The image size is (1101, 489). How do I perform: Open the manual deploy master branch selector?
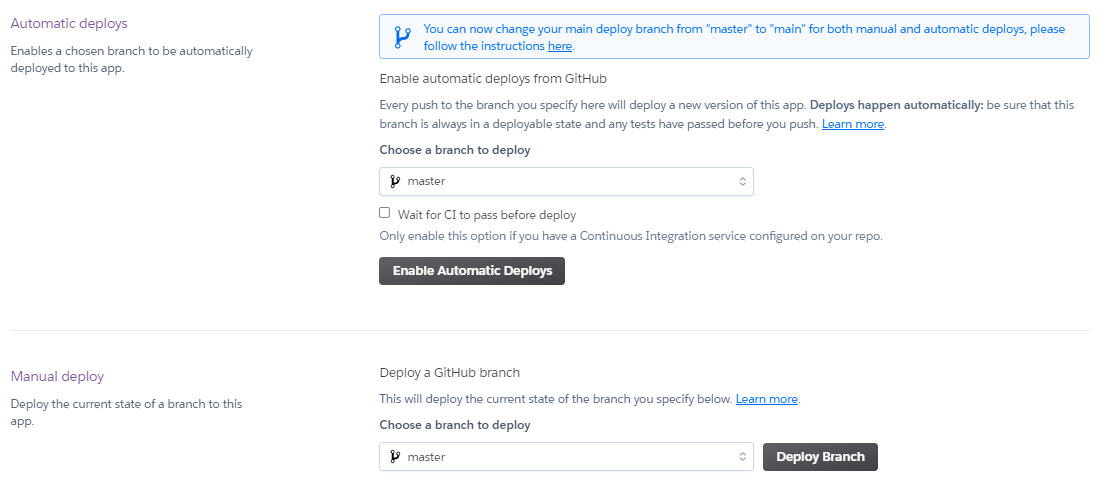(566, 457)
